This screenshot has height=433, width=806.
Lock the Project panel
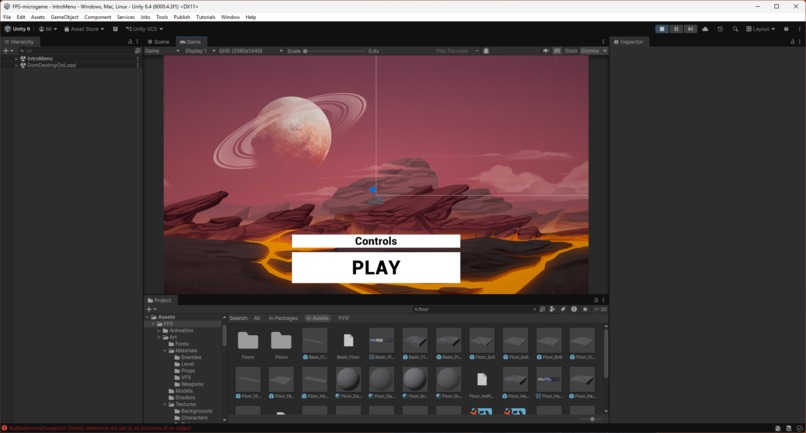(596, 300)
